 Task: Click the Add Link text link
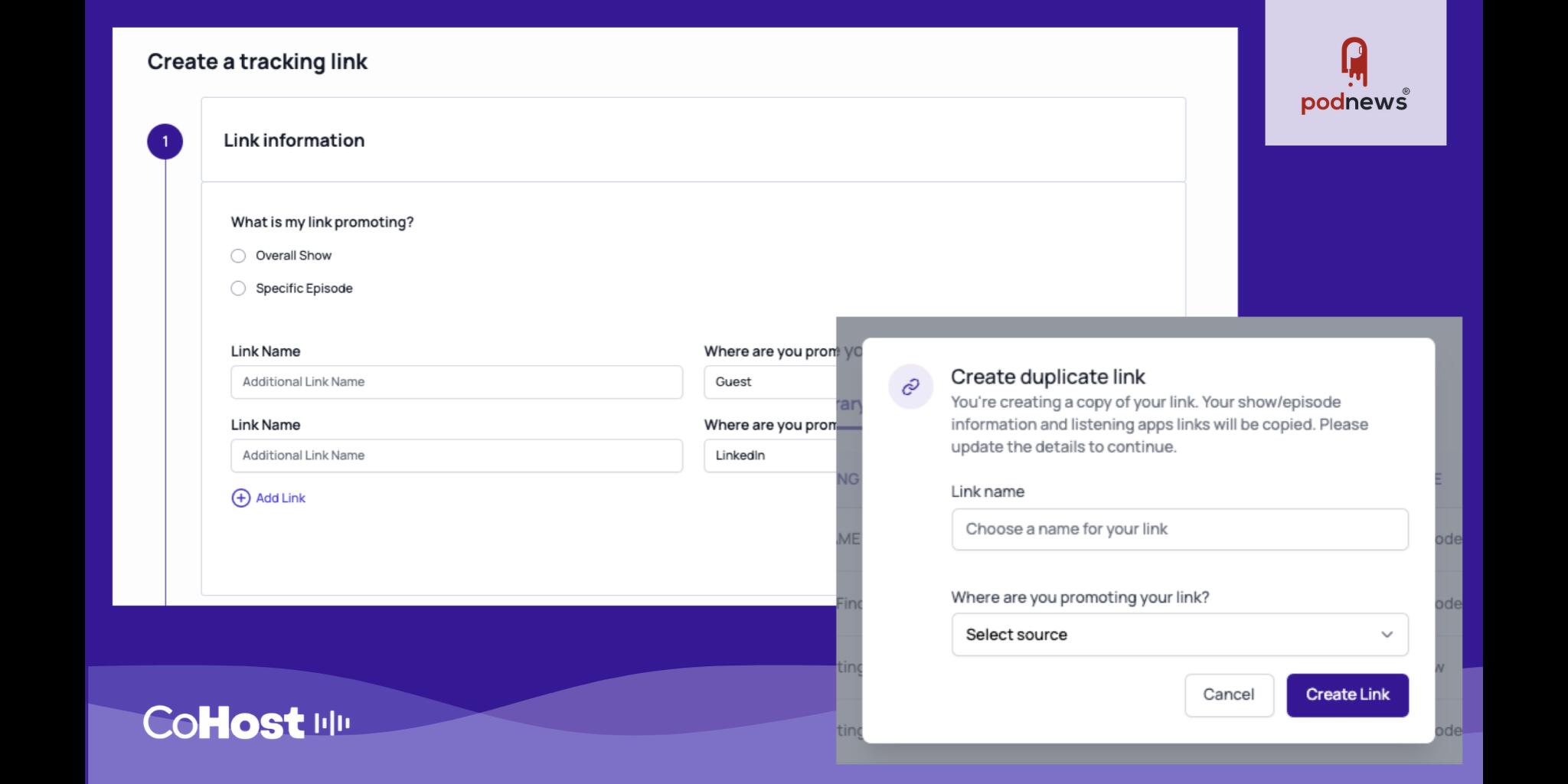pos(280,498)
